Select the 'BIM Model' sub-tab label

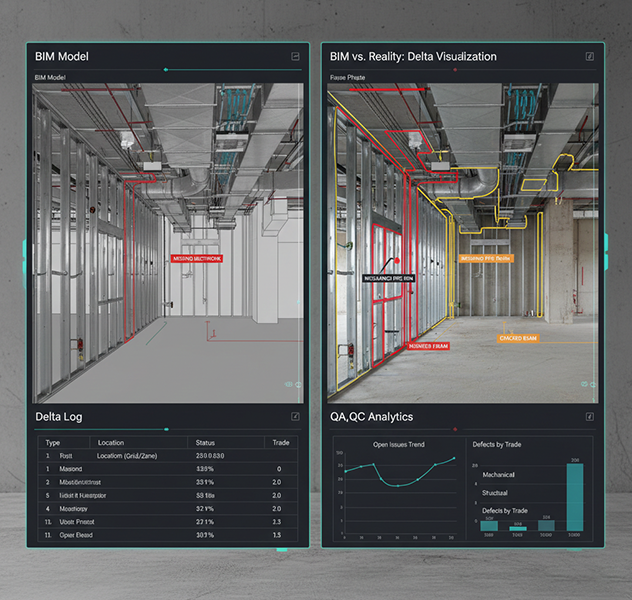pos(50,78)
